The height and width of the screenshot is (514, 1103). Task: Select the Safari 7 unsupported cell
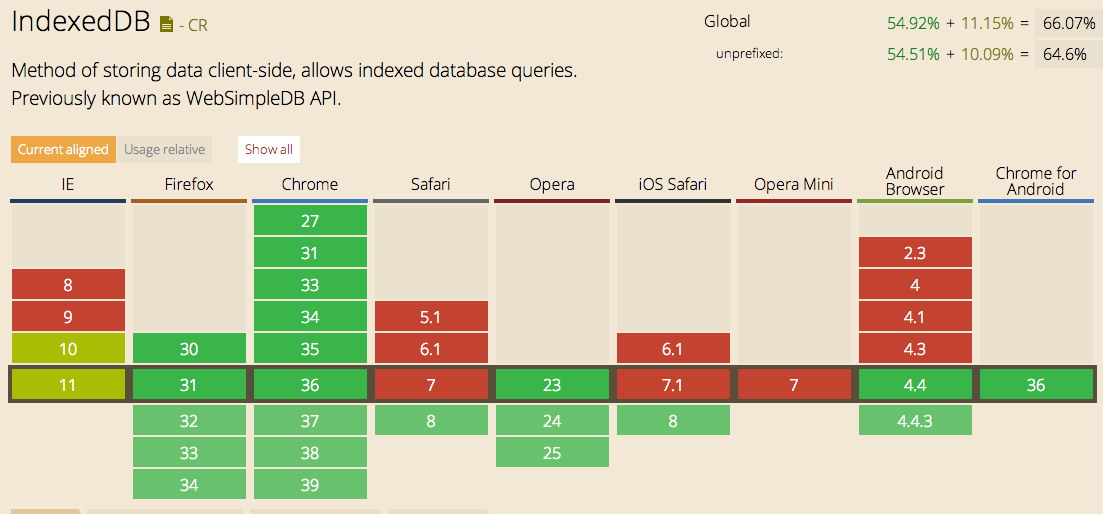(x=431, y=385)
